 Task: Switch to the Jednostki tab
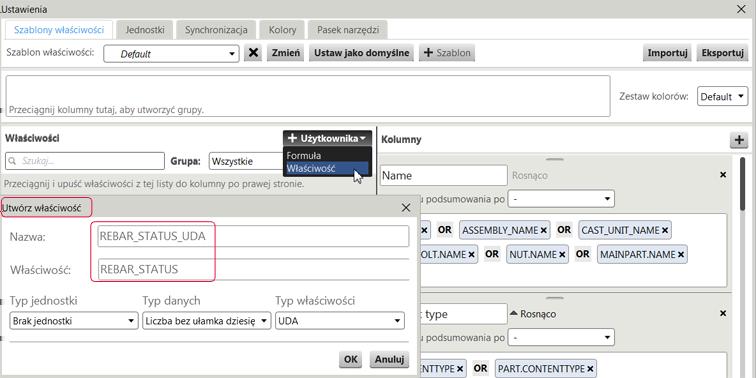[145, 30]
